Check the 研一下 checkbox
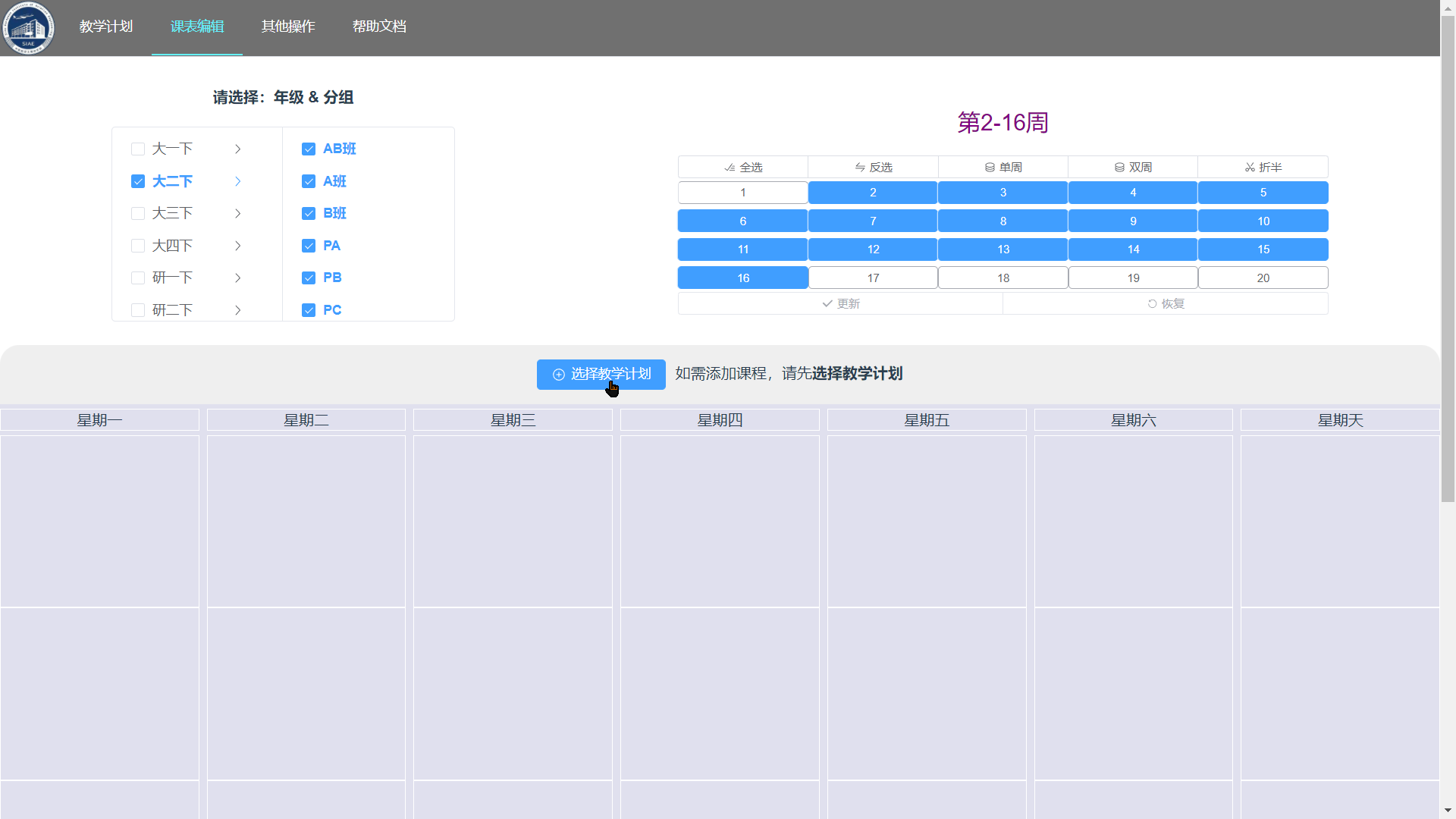This screenshot has width=1456, height=819. point(138,278)
